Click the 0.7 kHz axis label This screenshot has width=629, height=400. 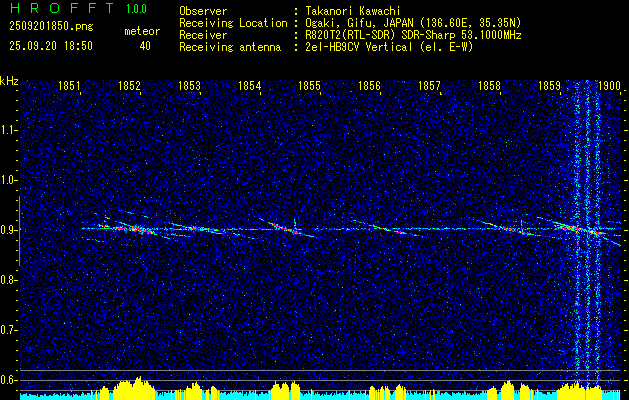8,330
